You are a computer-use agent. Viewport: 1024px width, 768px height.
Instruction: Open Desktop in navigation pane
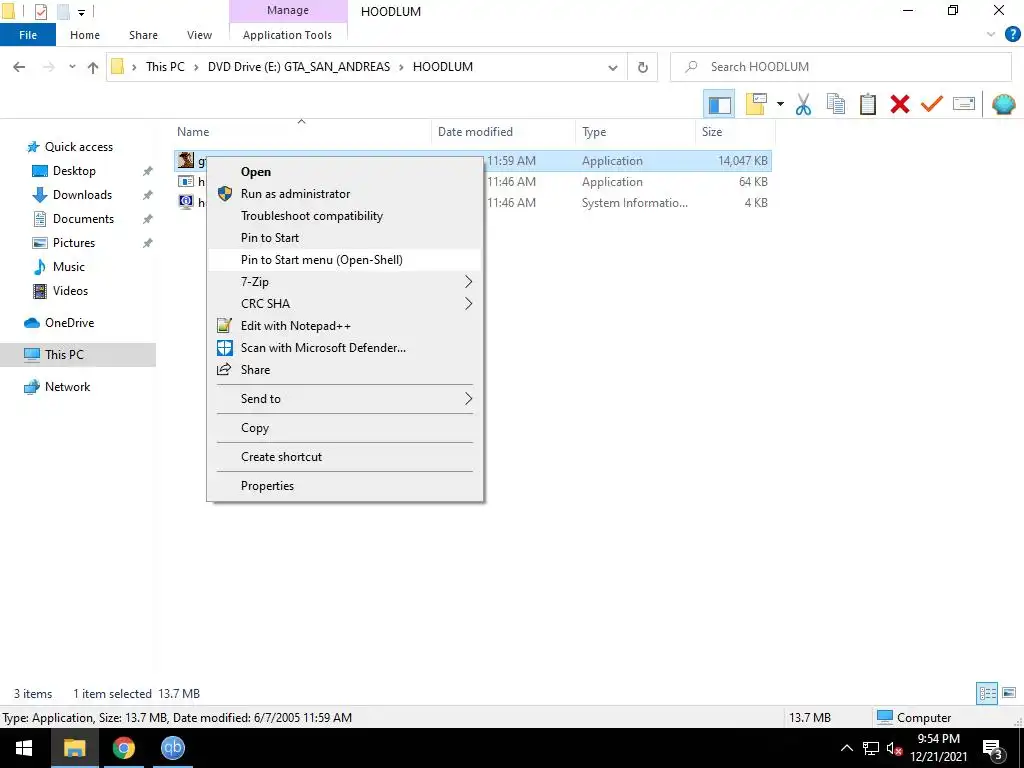[x=74, y=171]
